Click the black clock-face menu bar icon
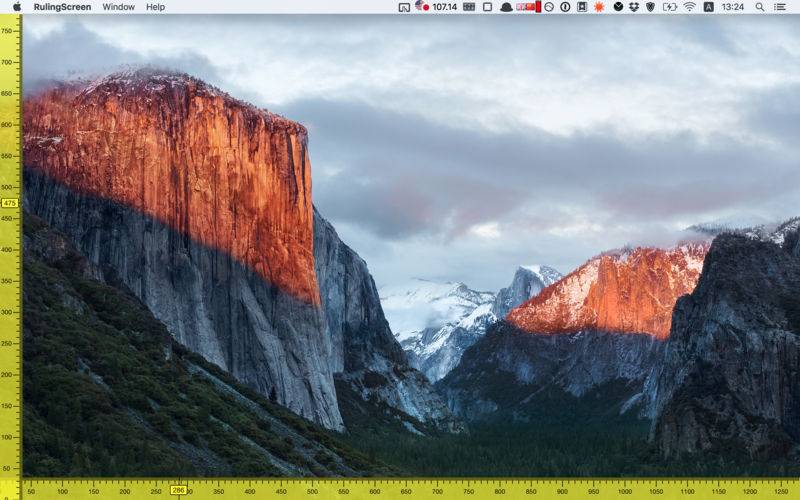The height and width of the screenshot is (500, 800). pyautogui.click(x=618, y=7)
